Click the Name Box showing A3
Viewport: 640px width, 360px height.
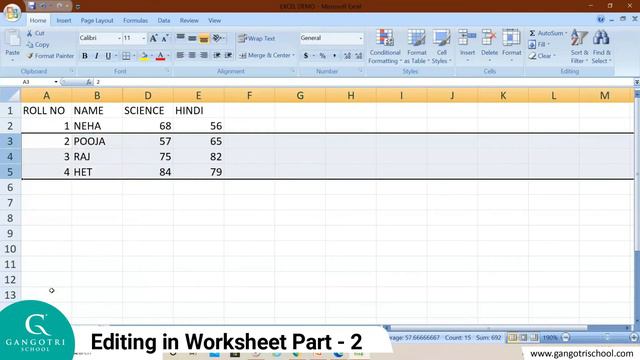(x=37, y=82)
